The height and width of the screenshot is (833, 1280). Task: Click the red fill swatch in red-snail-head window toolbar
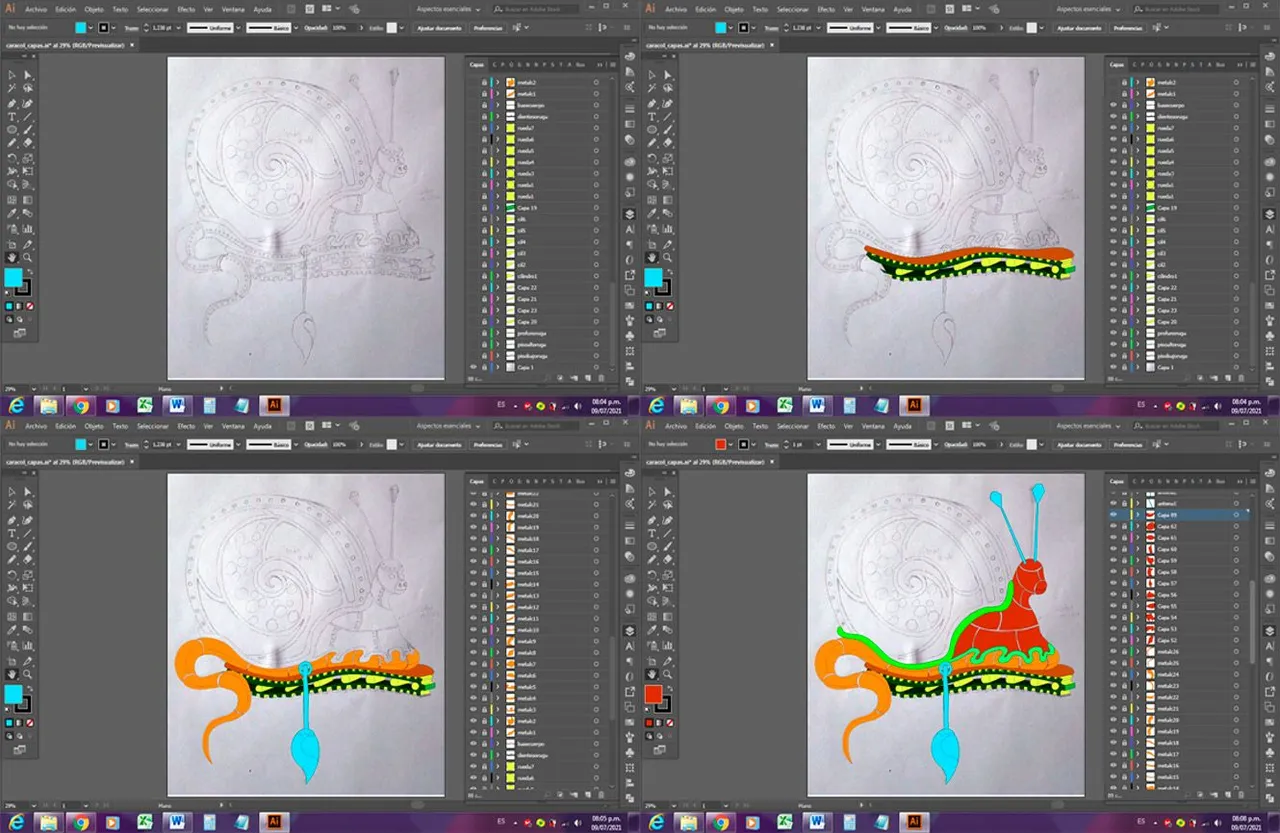[x=653, y=693]
